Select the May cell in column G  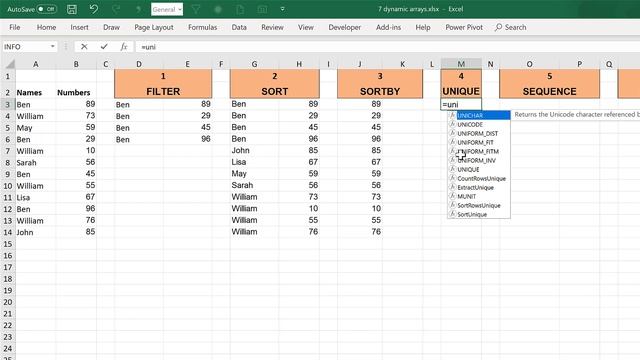255,174
